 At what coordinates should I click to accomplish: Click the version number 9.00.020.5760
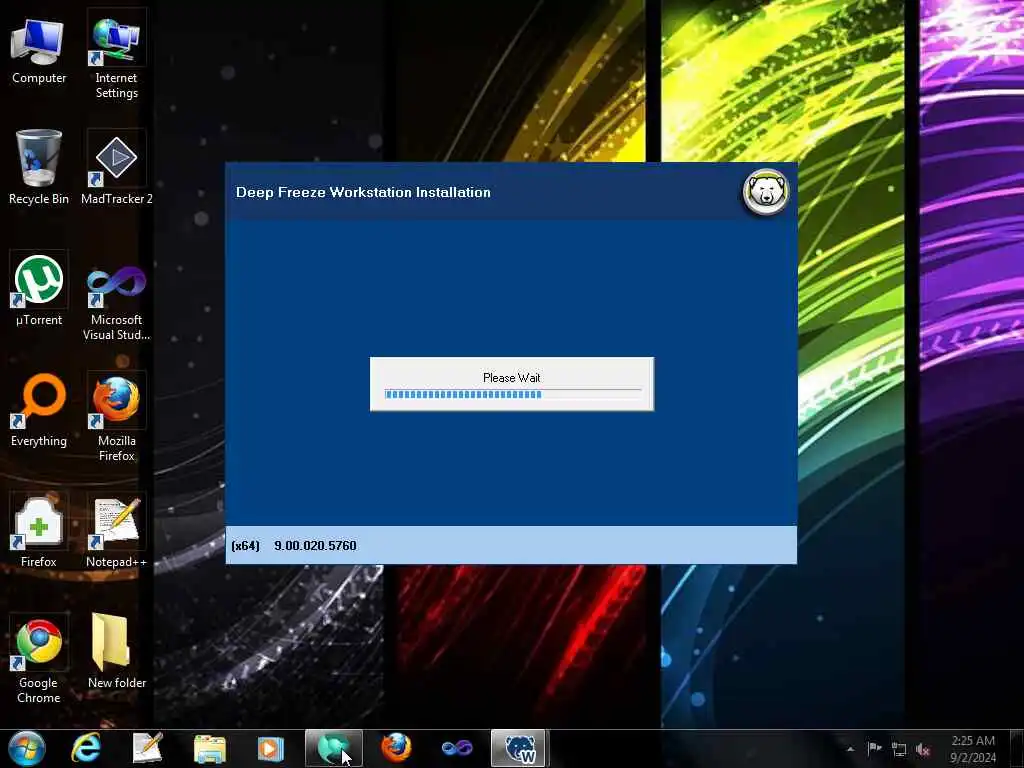(x=315, y=545)
